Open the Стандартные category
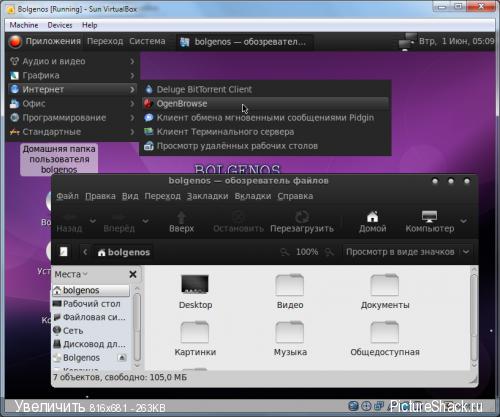The width and height of the screenshot is (500, 417). coord(72,132)
